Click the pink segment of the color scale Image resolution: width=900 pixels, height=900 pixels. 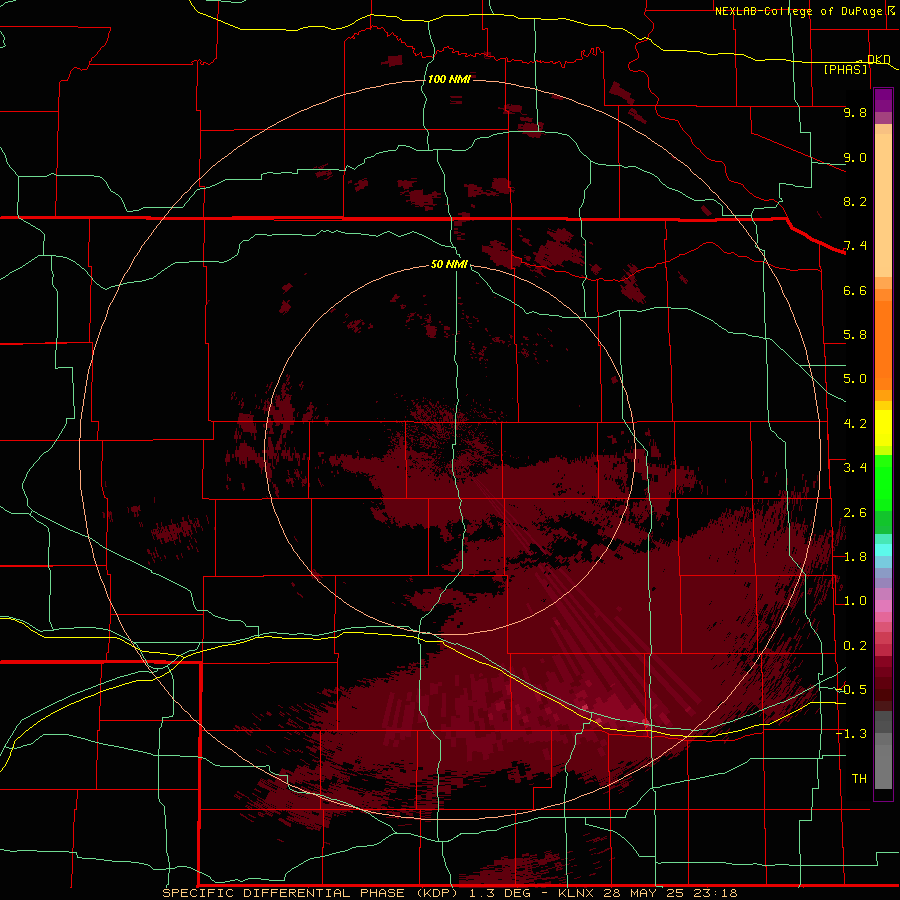[x=883, y=606]
